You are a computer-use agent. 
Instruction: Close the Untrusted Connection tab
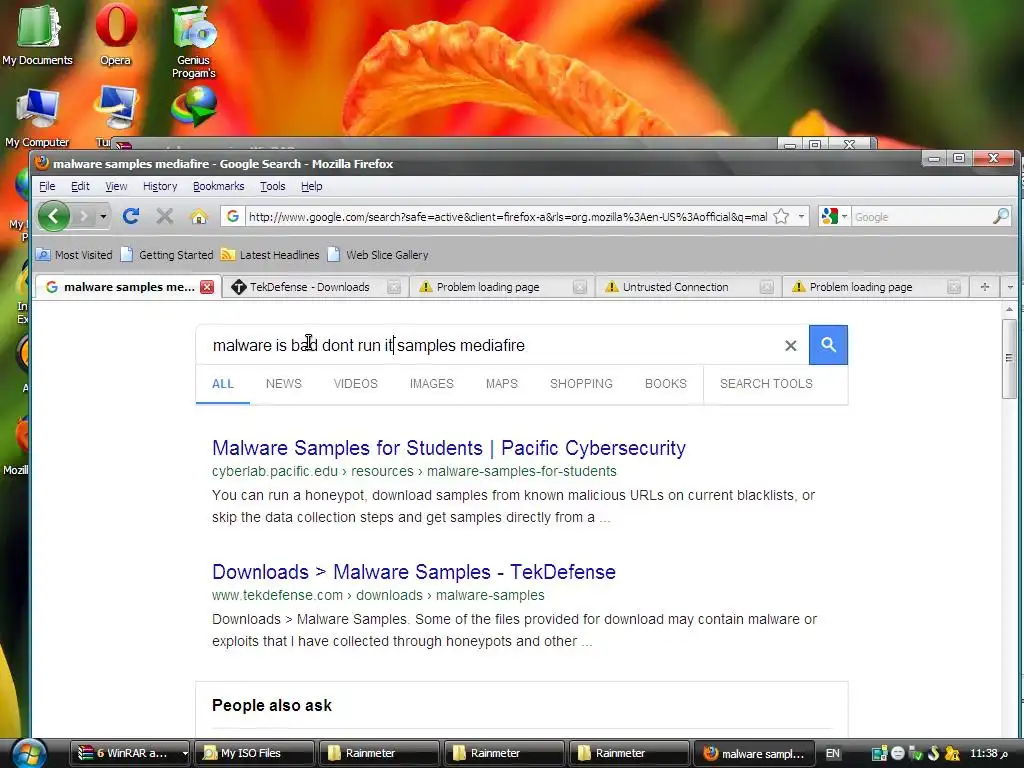tap(767, 287)
